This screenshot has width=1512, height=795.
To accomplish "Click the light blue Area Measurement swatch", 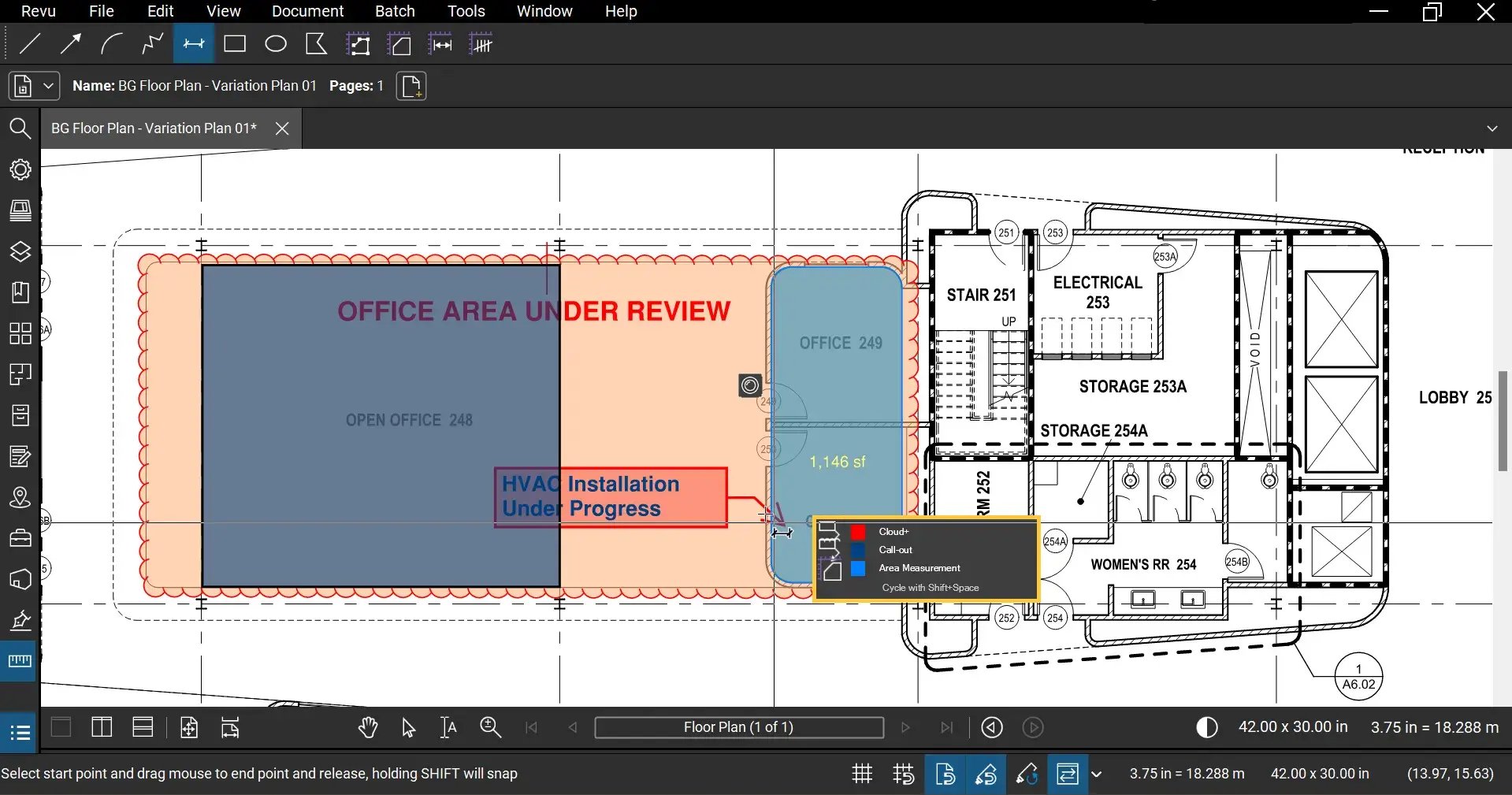I will (858, 568).
